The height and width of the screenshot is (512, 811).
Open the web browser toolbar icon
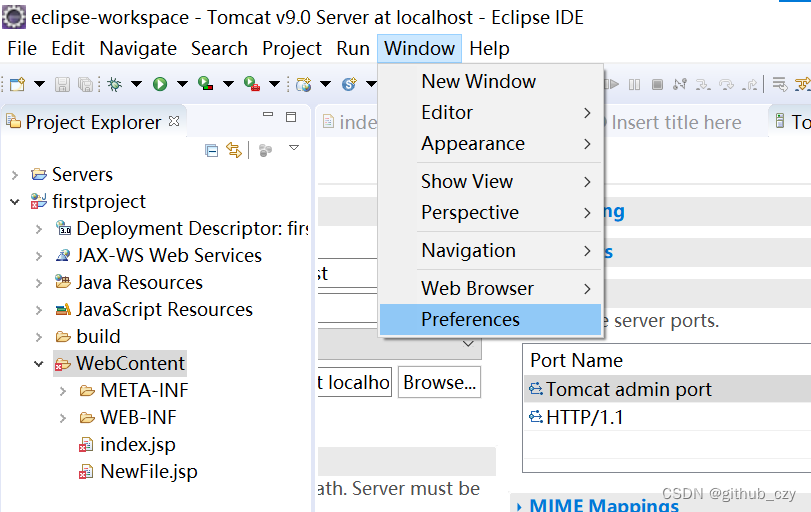coord(304,84)
